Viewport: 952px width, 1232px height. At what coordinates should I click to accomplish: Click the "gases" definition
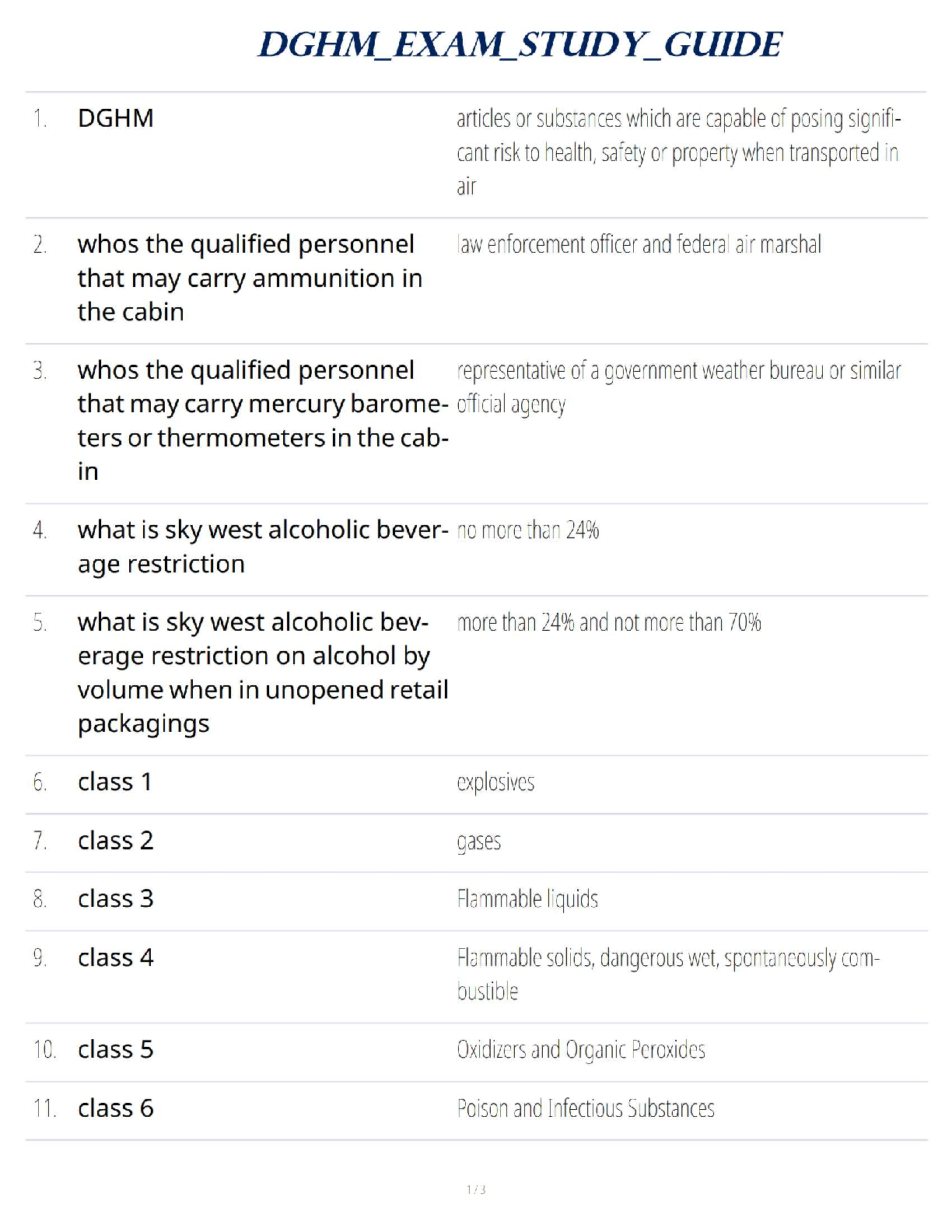click(479, 842)
